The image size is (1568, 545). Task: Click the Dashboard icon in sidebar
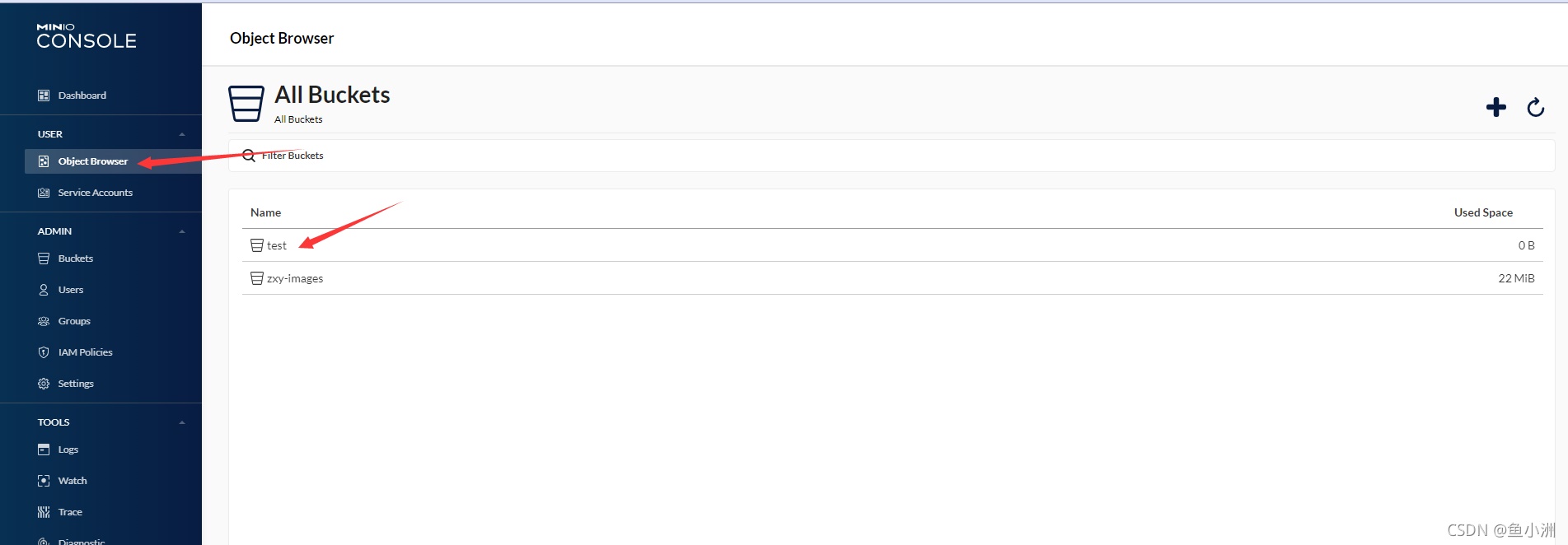point(44,95)
